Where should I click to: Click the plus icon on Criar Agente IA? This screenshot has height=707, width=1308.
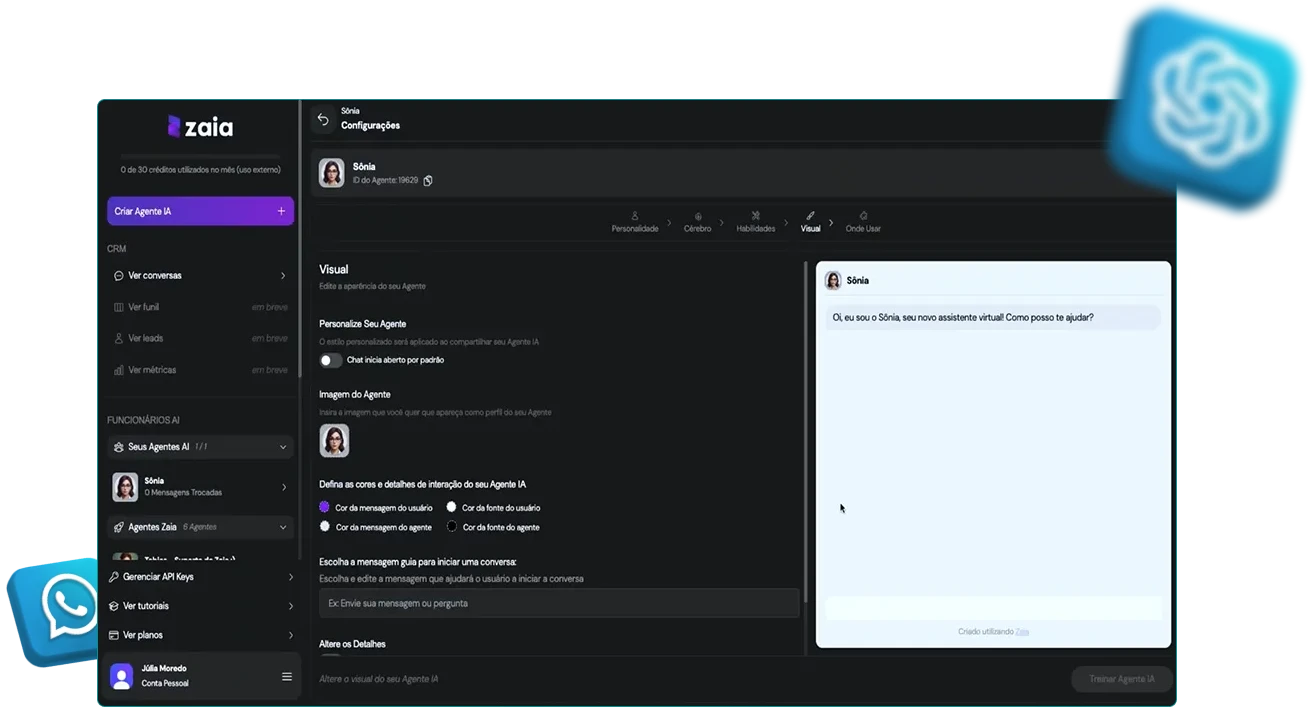point(281,211)
